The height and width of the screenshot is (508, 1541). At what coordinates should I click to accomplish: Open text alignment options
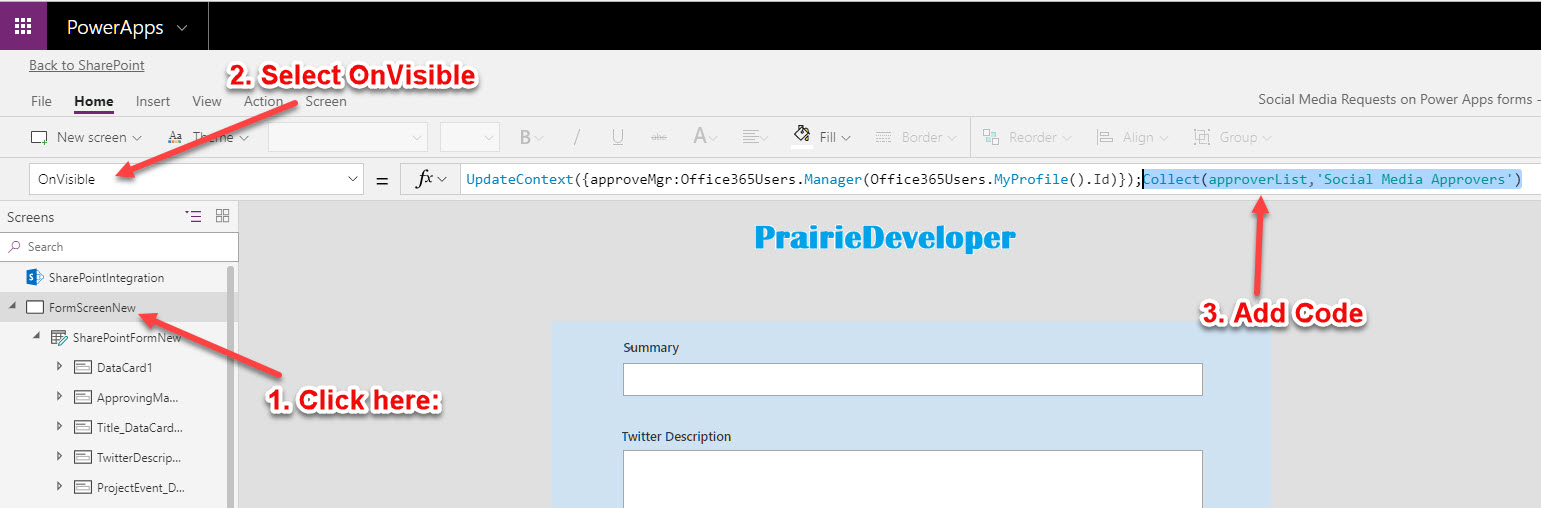pyautogui.click(x=755, y=137)
